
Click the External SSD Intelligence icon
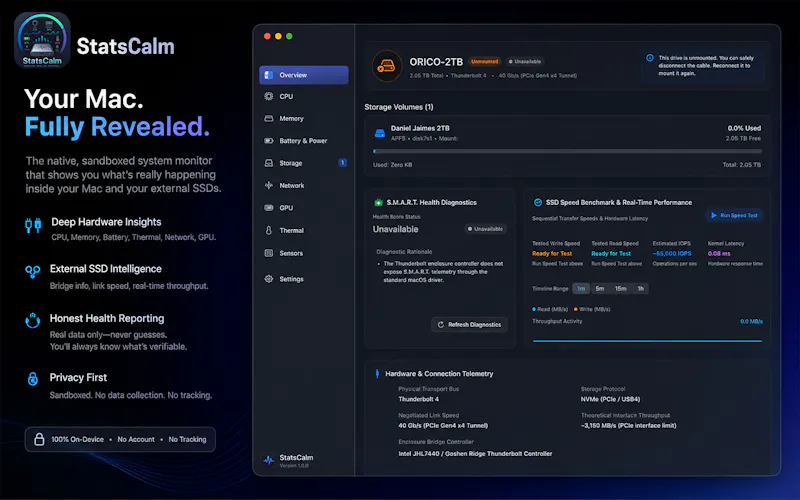(x=33, y=271)
